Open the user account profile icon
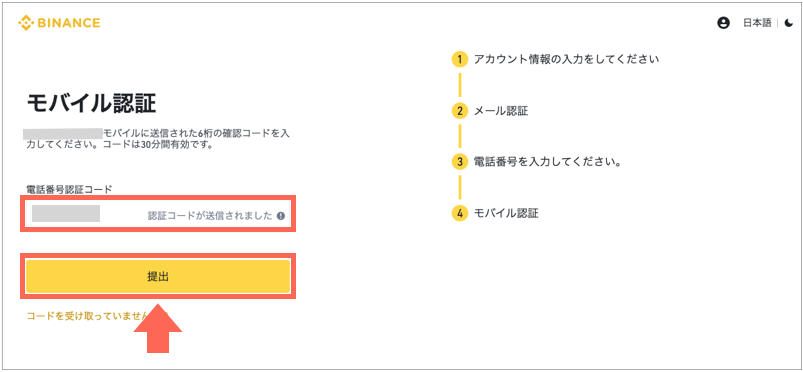 (723, 23)
